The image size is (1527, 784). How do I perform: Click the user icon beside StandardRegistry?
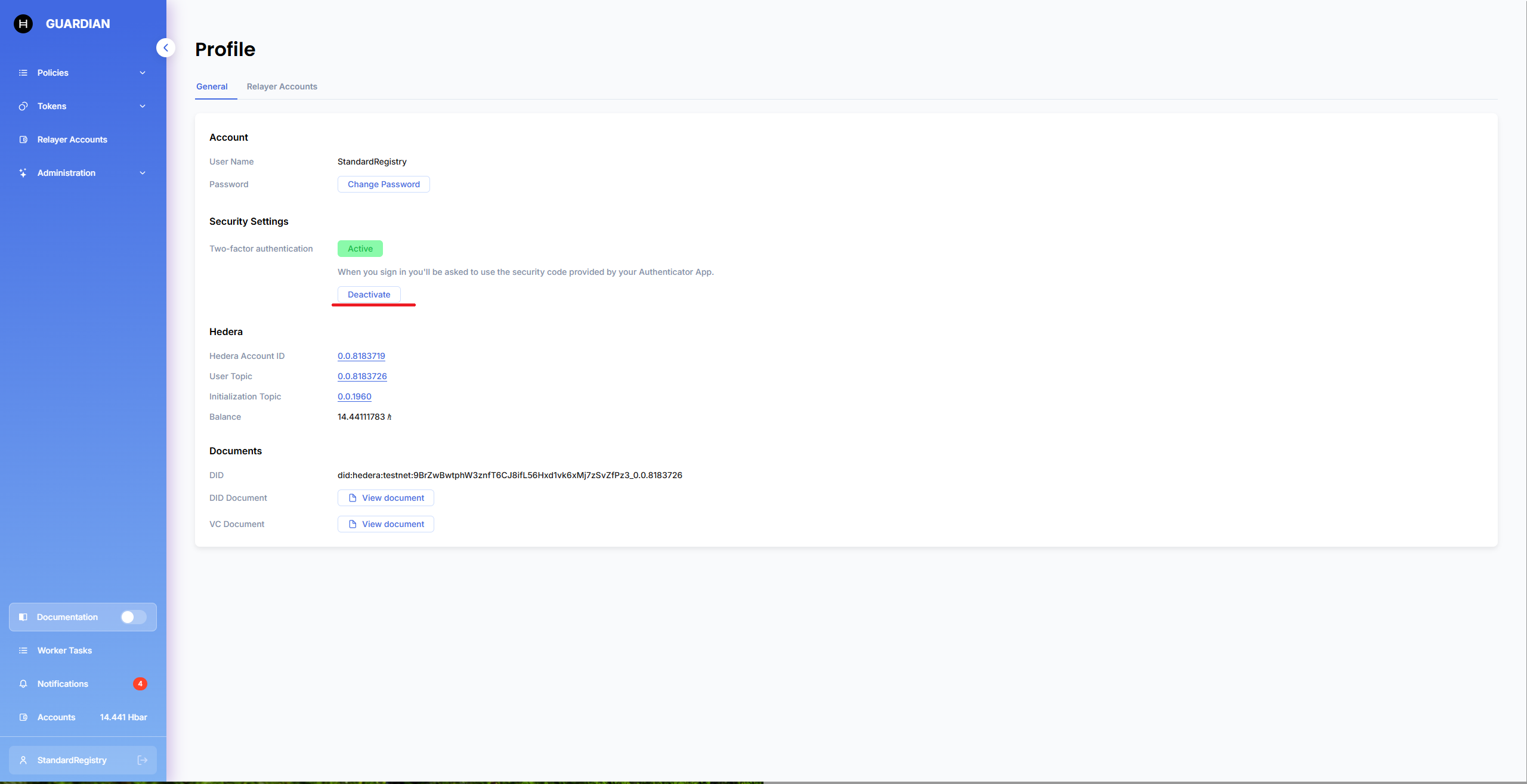pos(23,760)
